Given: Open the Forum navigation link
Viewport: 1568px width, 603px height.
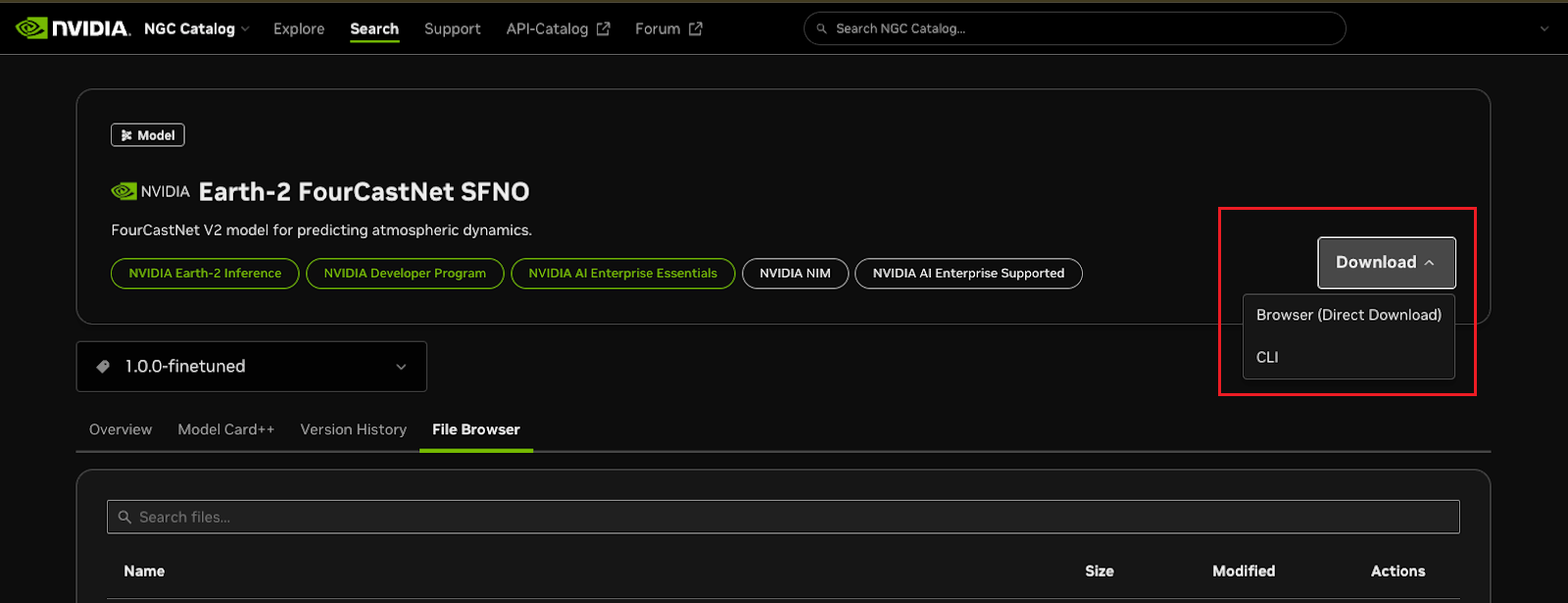Looking at the screenshot, I should (x=668, y=28).
